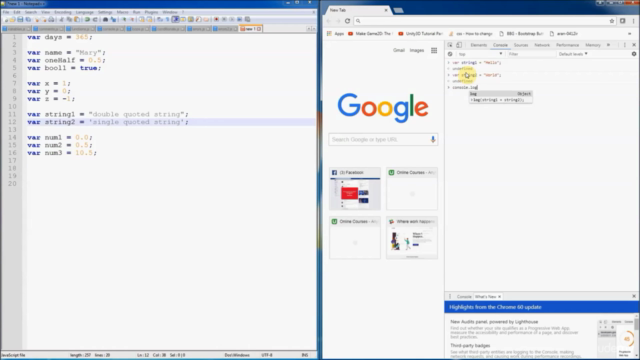Close the 'new 1' tab in Notepad++
The height and width of the screenshot is (360, 640).
click(x=259, y=29)
